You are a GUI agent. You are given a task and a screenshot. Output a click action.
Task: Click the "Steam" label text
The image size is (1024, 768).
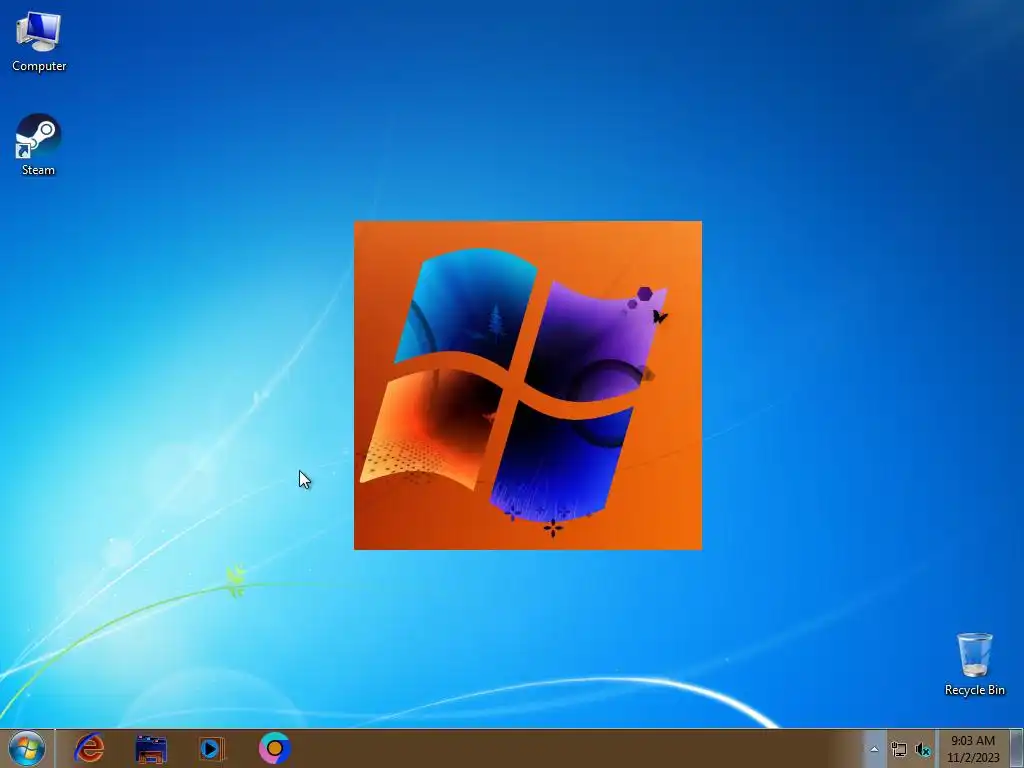[x=39, y=170]
